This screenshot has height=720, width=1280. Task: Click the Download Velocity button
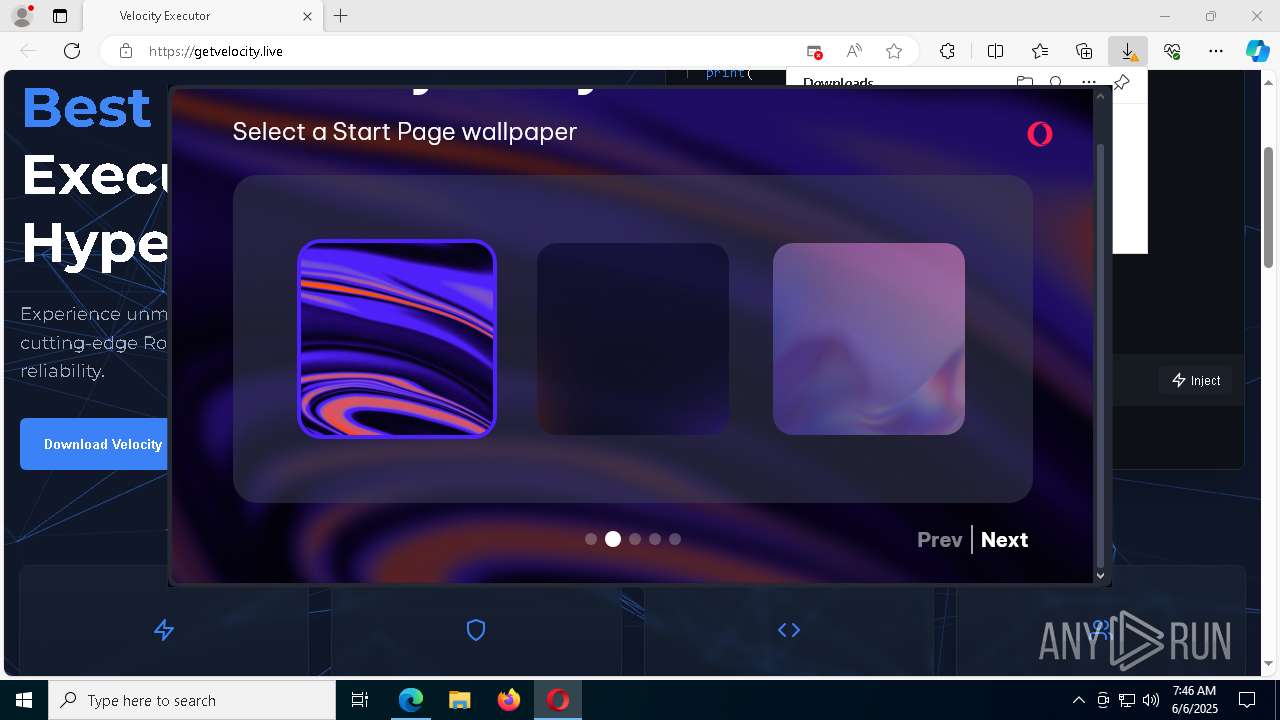(x=95, y=444)
